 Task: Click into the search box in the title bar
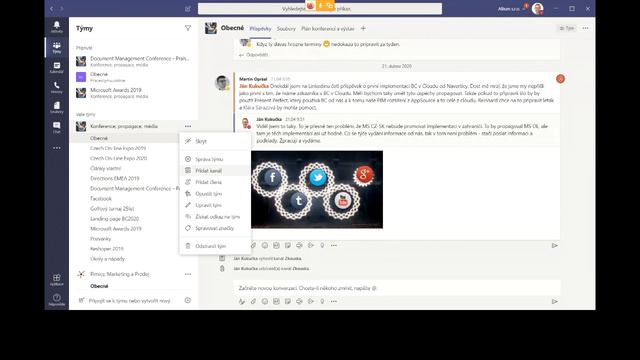(320, 9)
